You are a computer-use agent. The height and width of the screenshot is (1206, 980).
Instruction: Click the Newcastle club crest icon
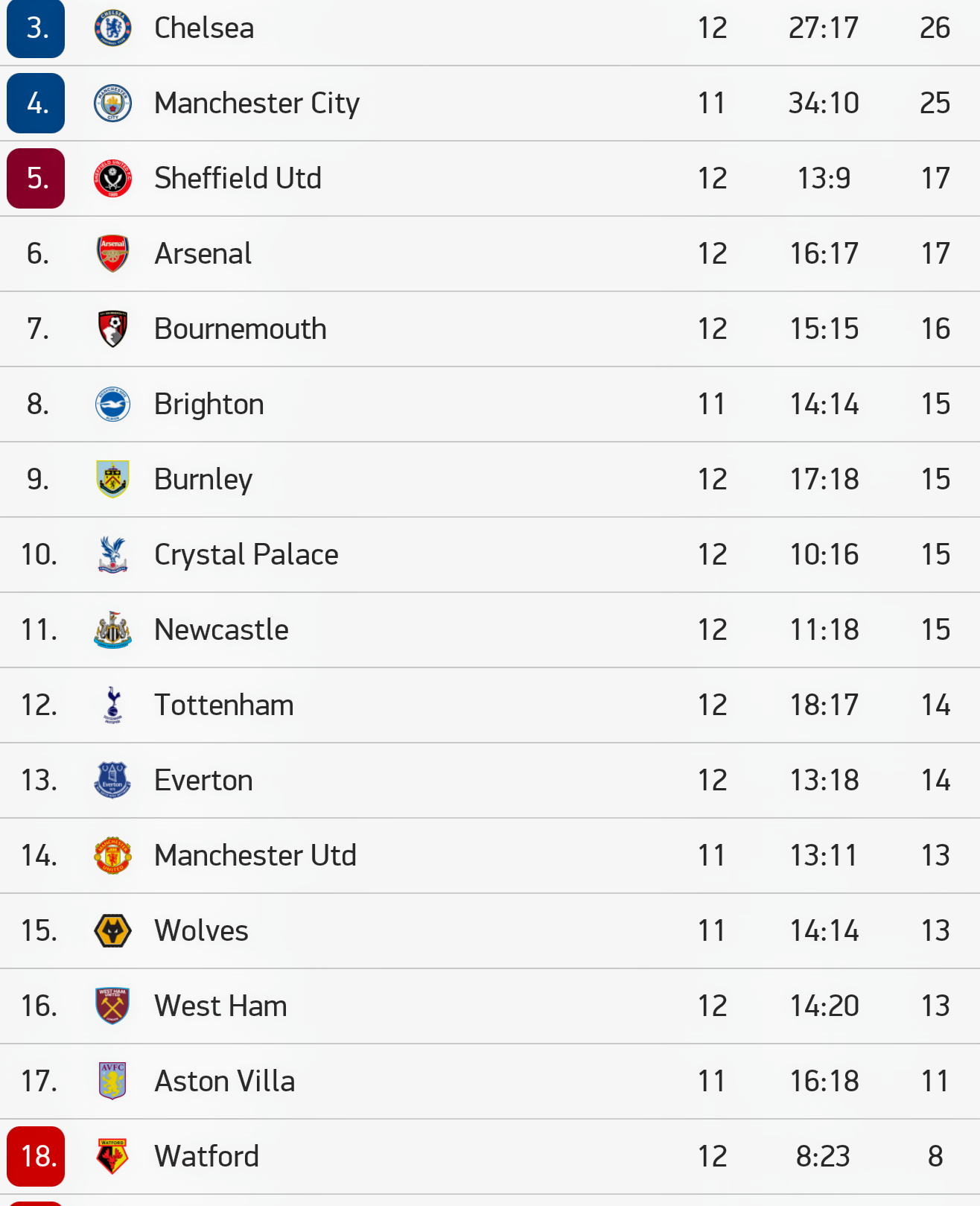click(x=113, y=630)
